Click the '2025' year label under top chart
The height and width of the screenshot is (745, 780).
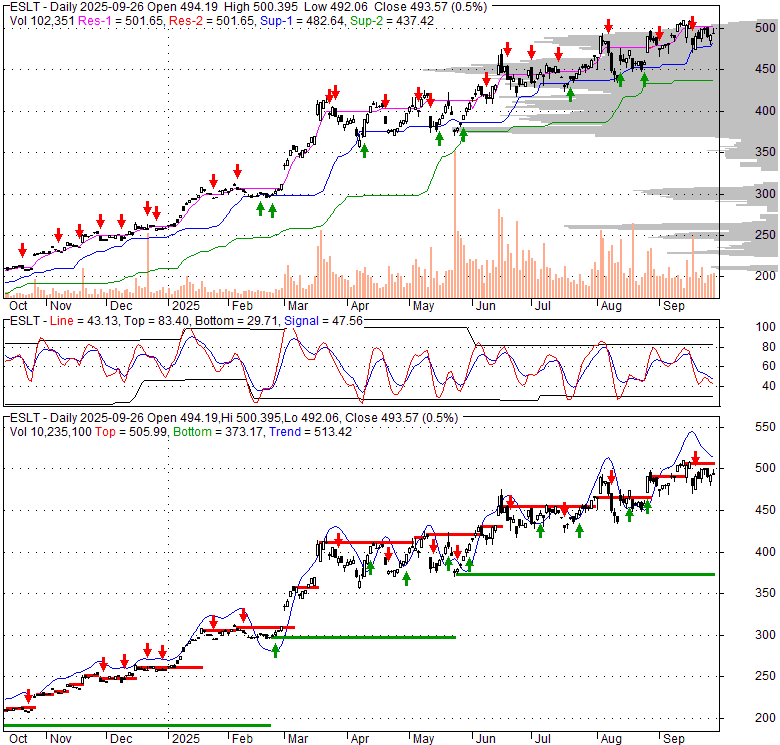(186, 306)
